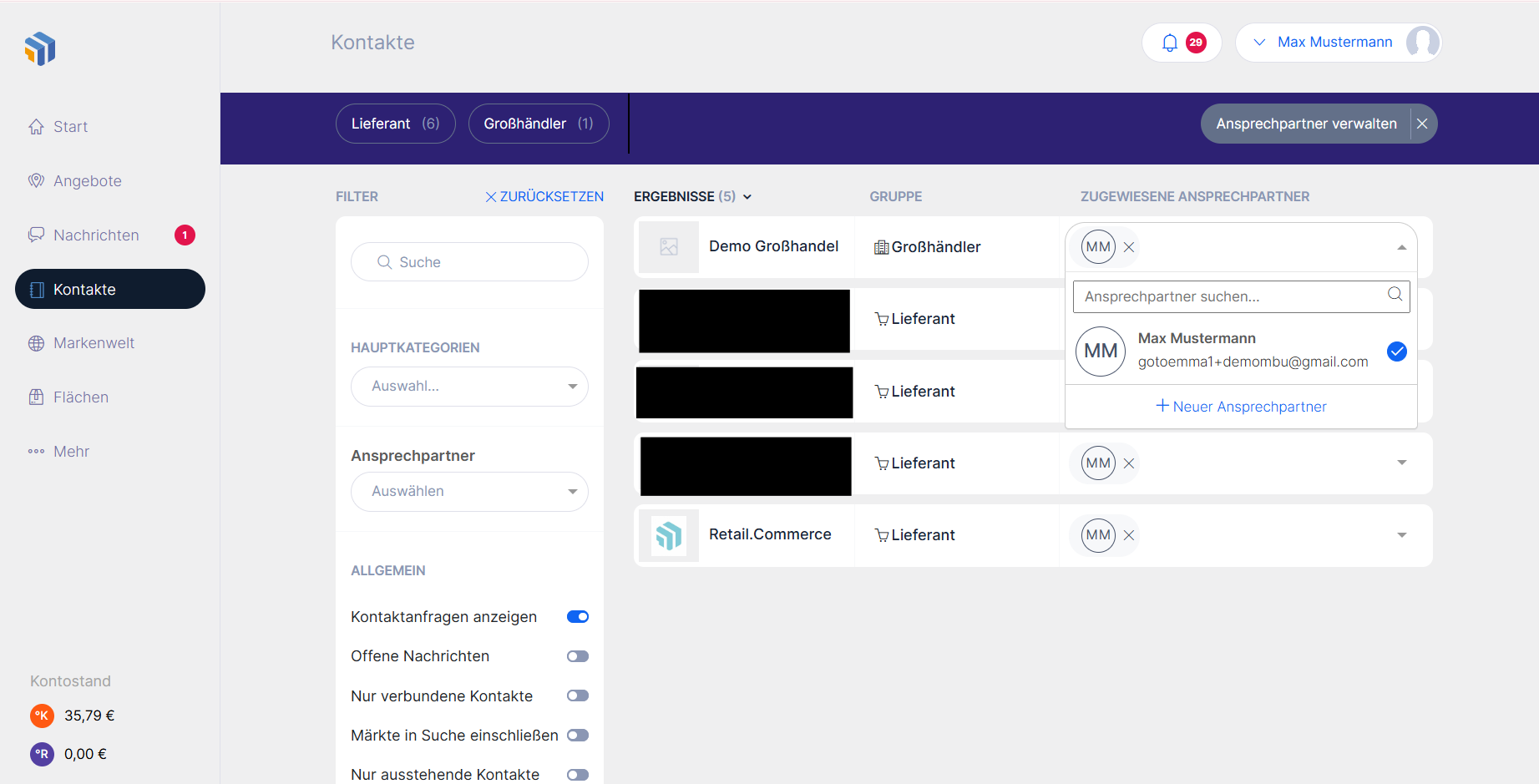Image resolution: width=1539 pixels, height=784 pixels.
Task: Remove MM contact from Retail.Commerce row
Action: [1128, 535]
